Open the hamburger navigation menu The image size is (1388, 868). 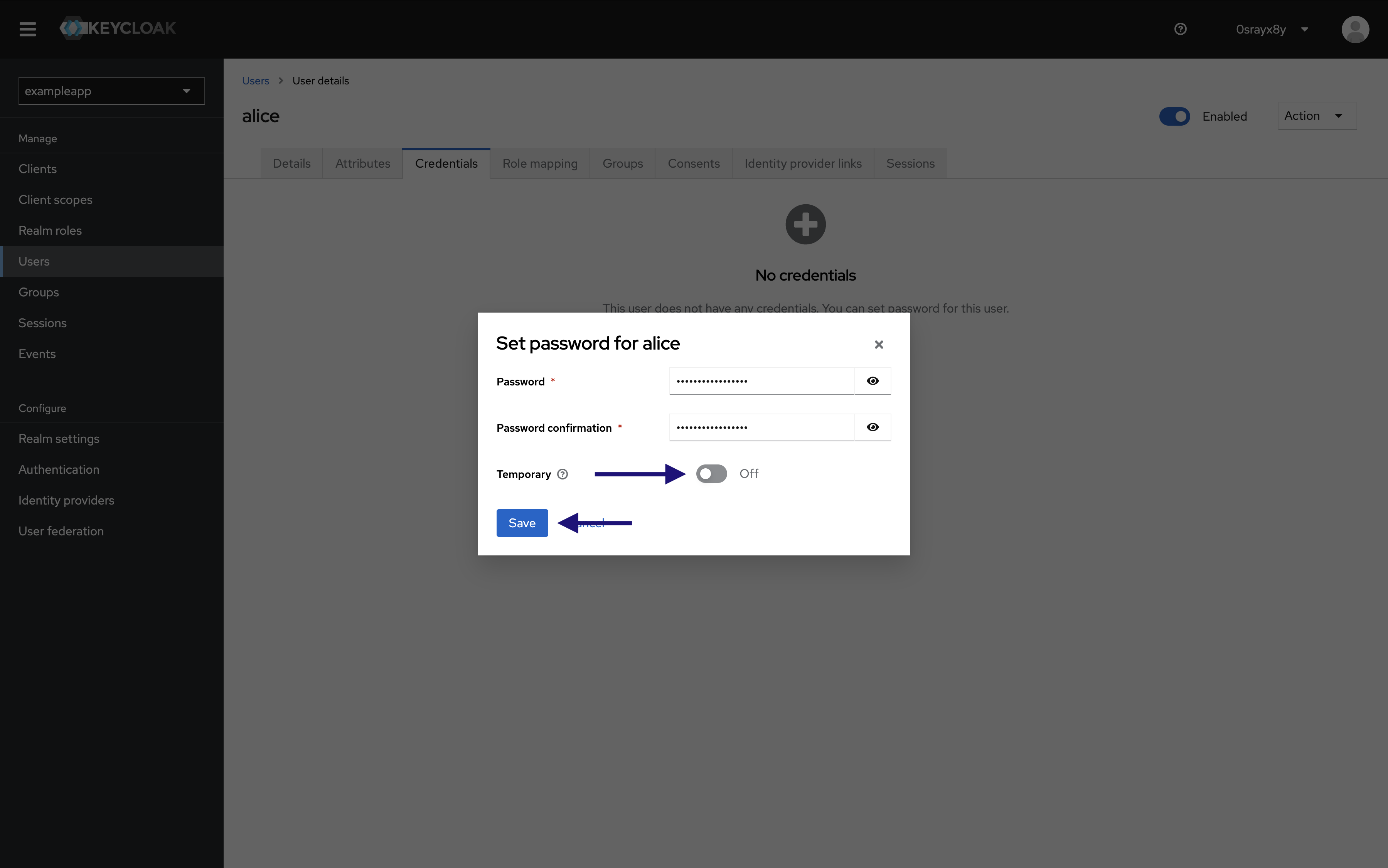(27, 29)
